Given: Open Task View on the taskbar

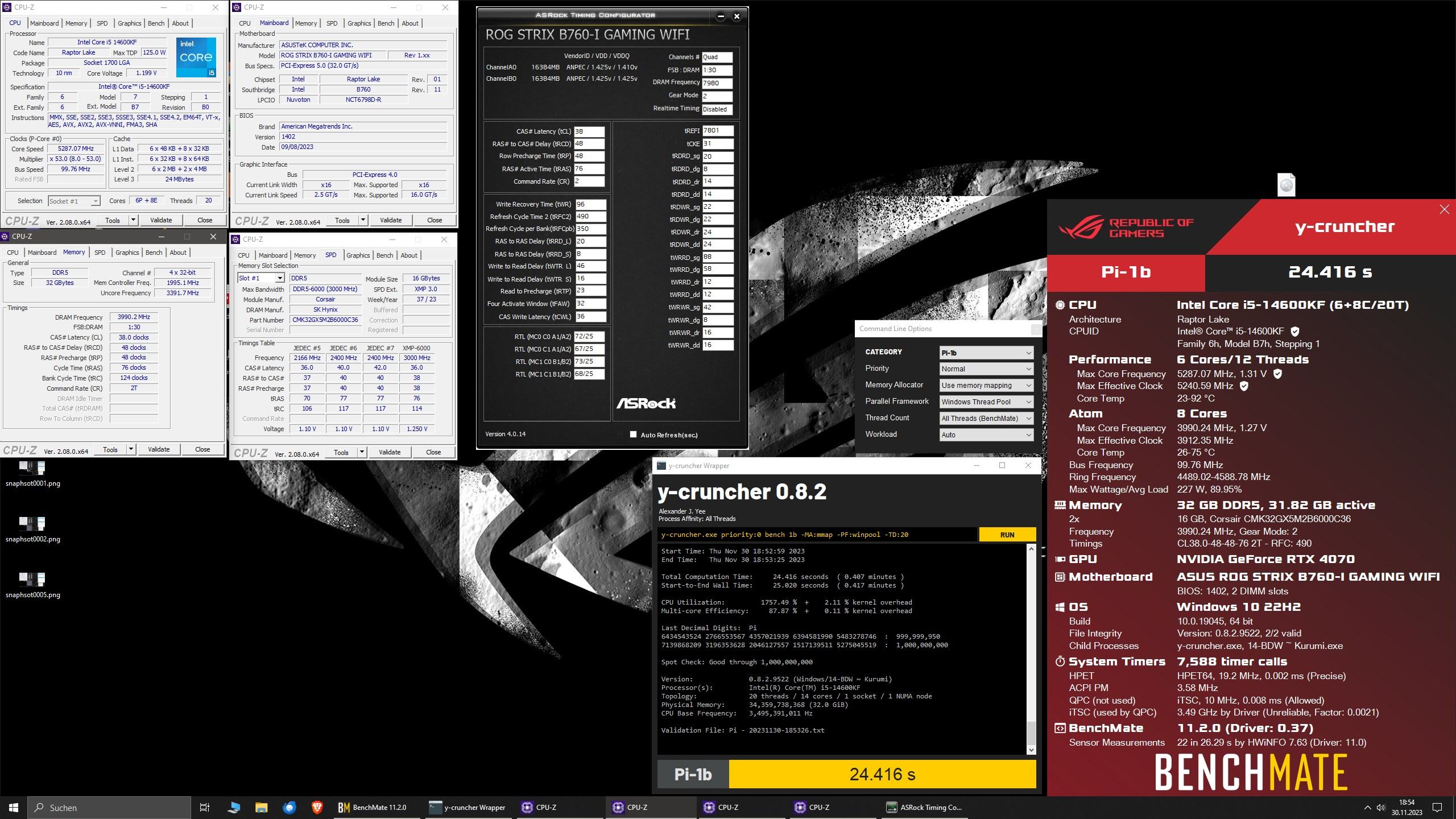Looking at the screenshot, I should (x=205, y=807).
